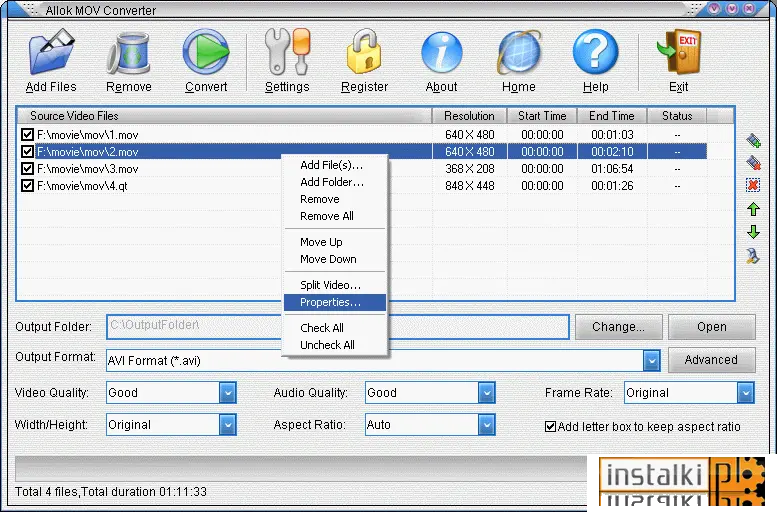Image resolution: width=777 pixels, height=512 pixels.
Task: Expand the Output Format dropdown arrow
Action: 652,361
